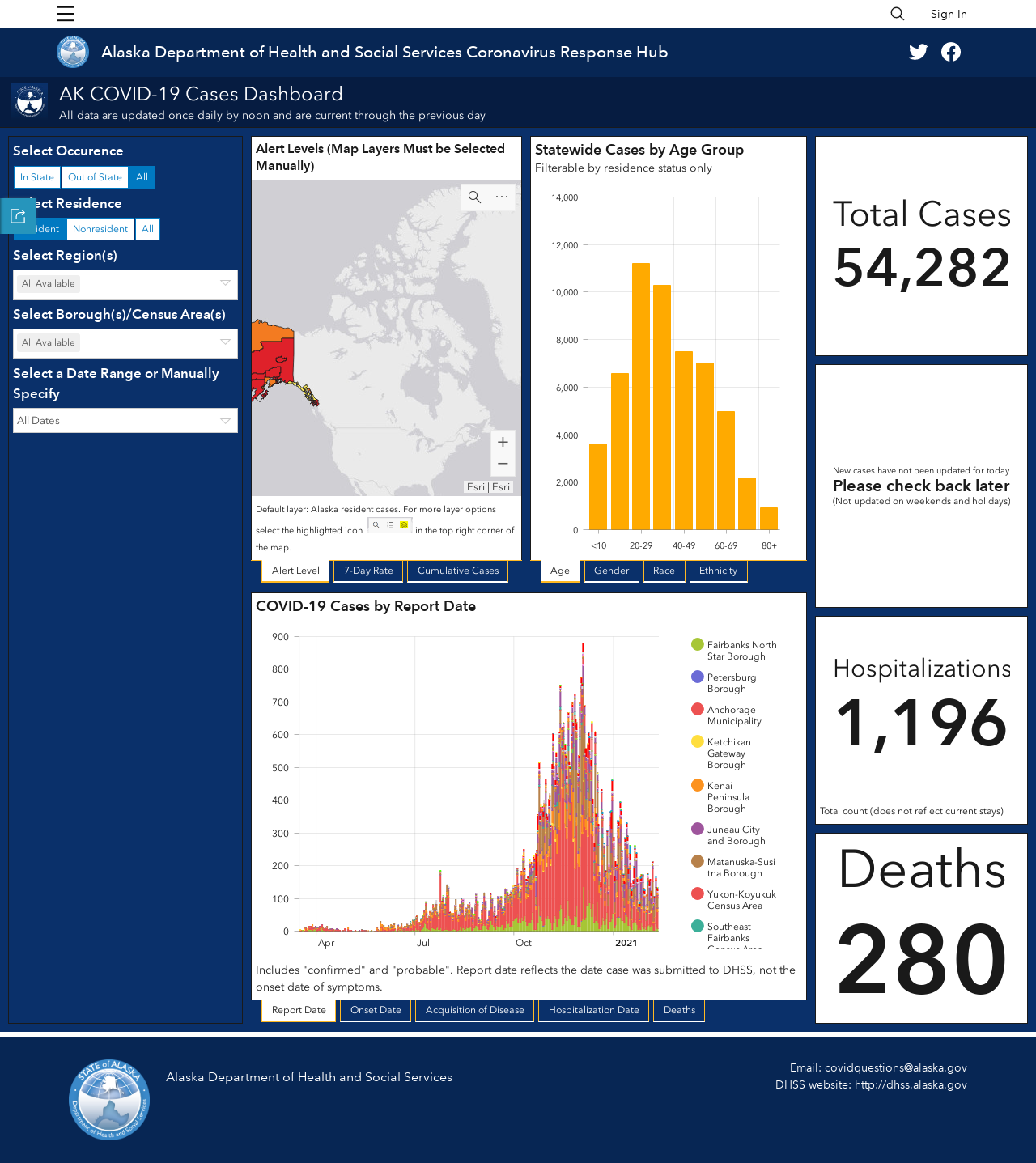Image resolution: width=1036 pixels, height=1163 pixels.
Task: Open the hamburger navigation menu
Action: click(66, 14)
